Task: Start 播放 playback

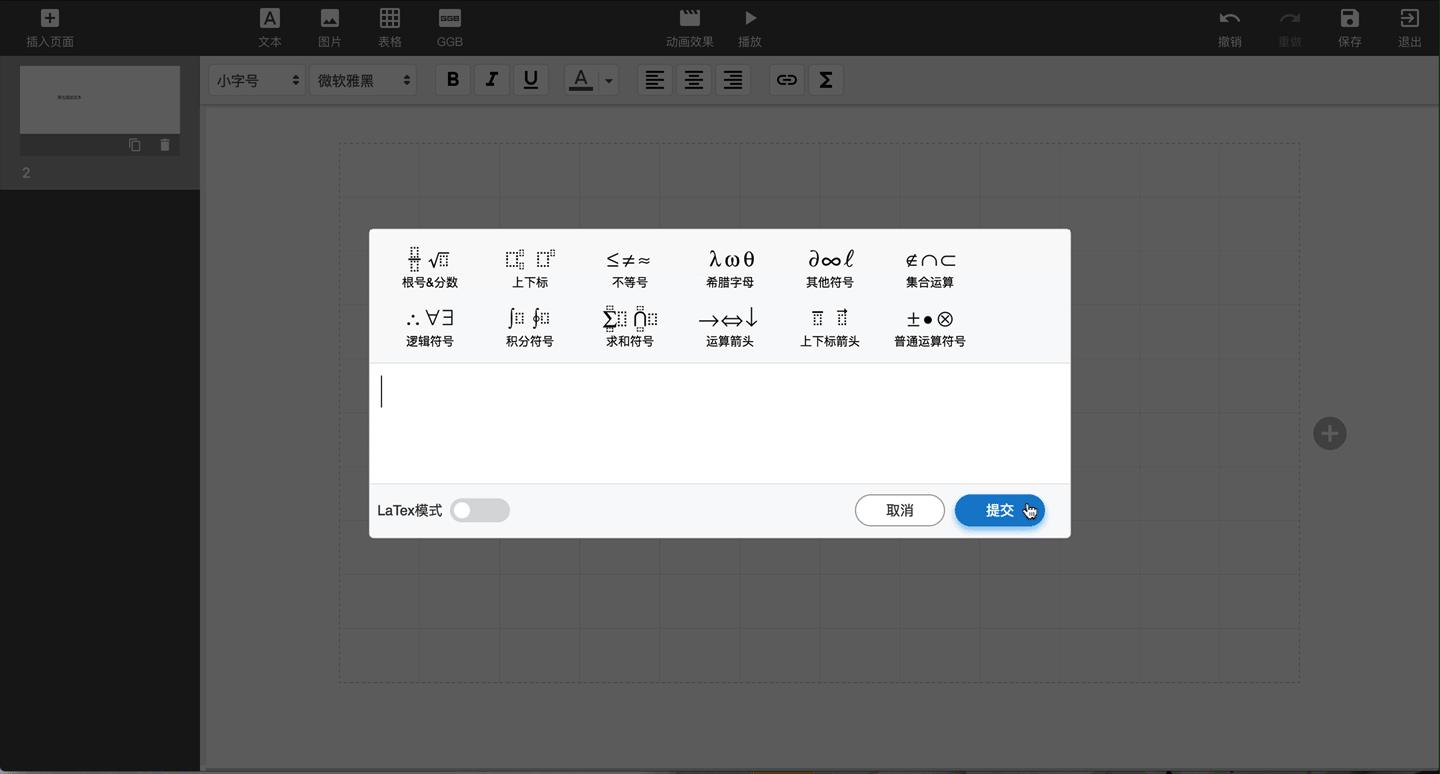Action: point(750,28)
